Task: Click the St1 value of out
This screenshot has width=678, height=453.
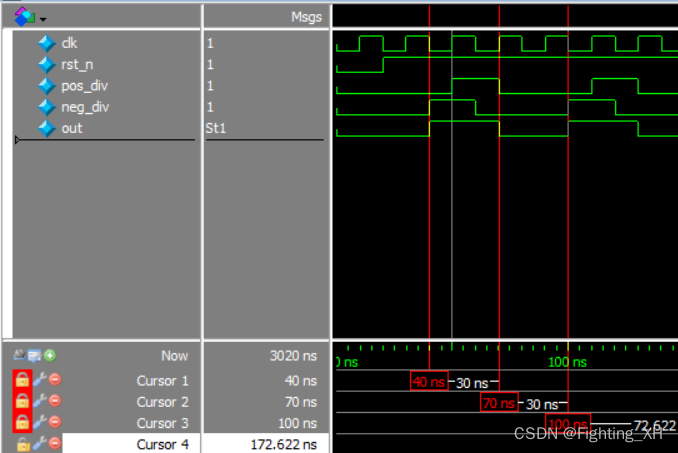Action: (x=215, y=128)
